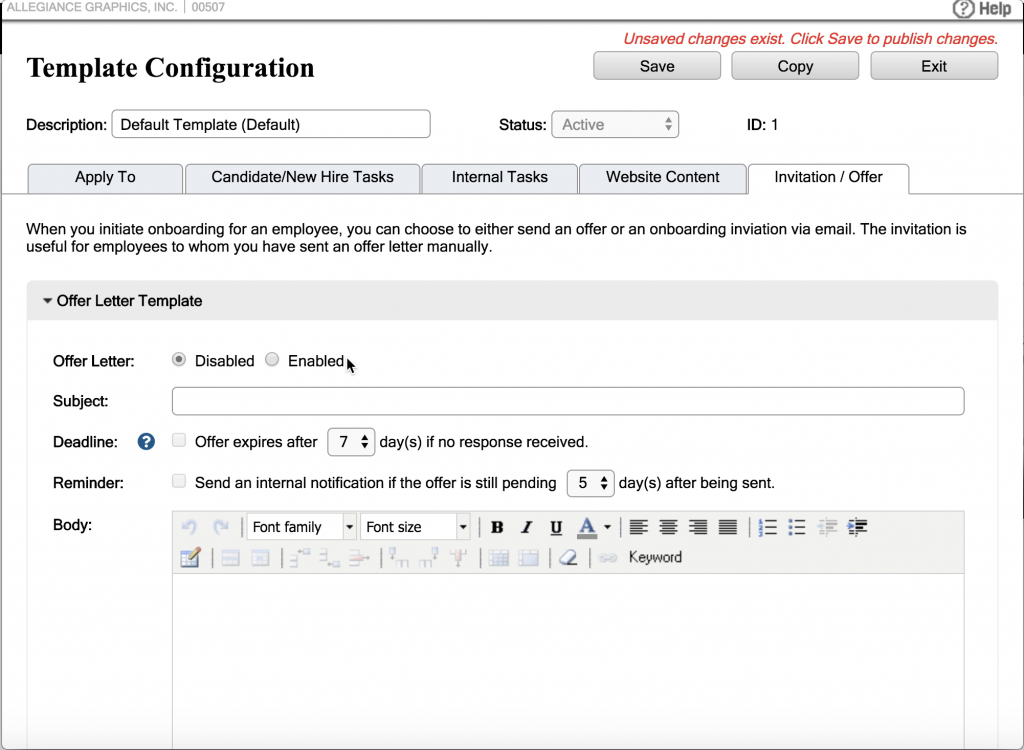This screenshot has height=750, width=1024.
Task: Save the template configuration
Action: point(656,65)
